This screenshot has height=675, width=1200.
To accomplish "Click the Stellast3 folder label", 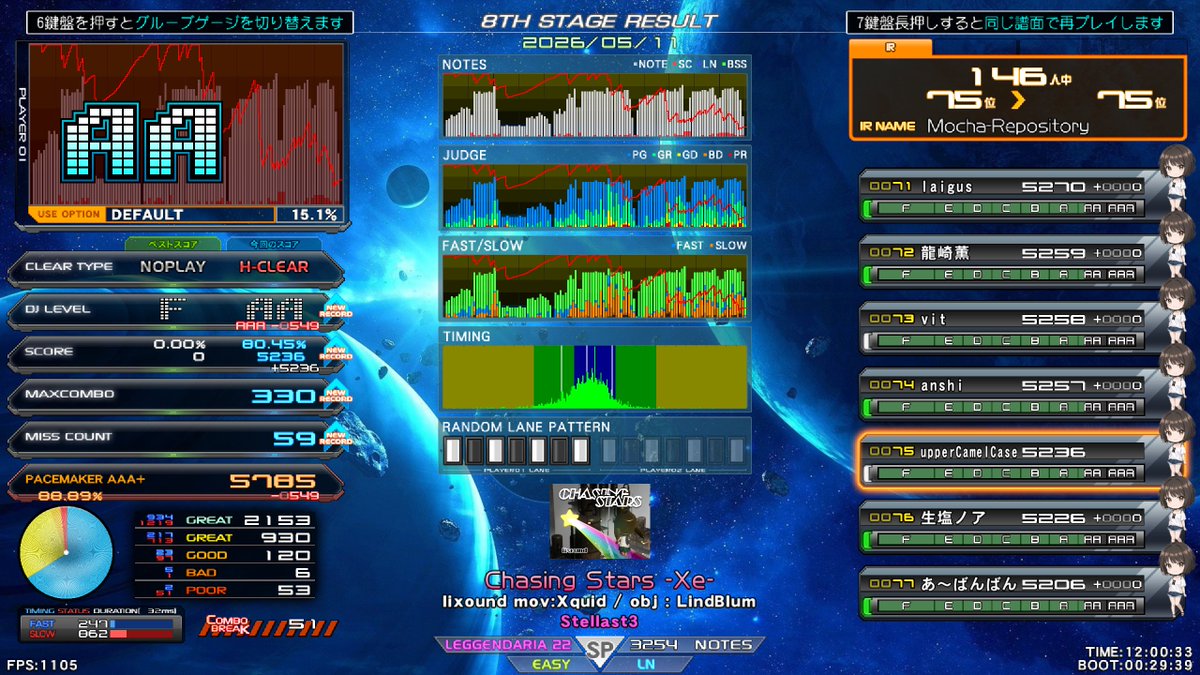I will click(x=600, y=621).
